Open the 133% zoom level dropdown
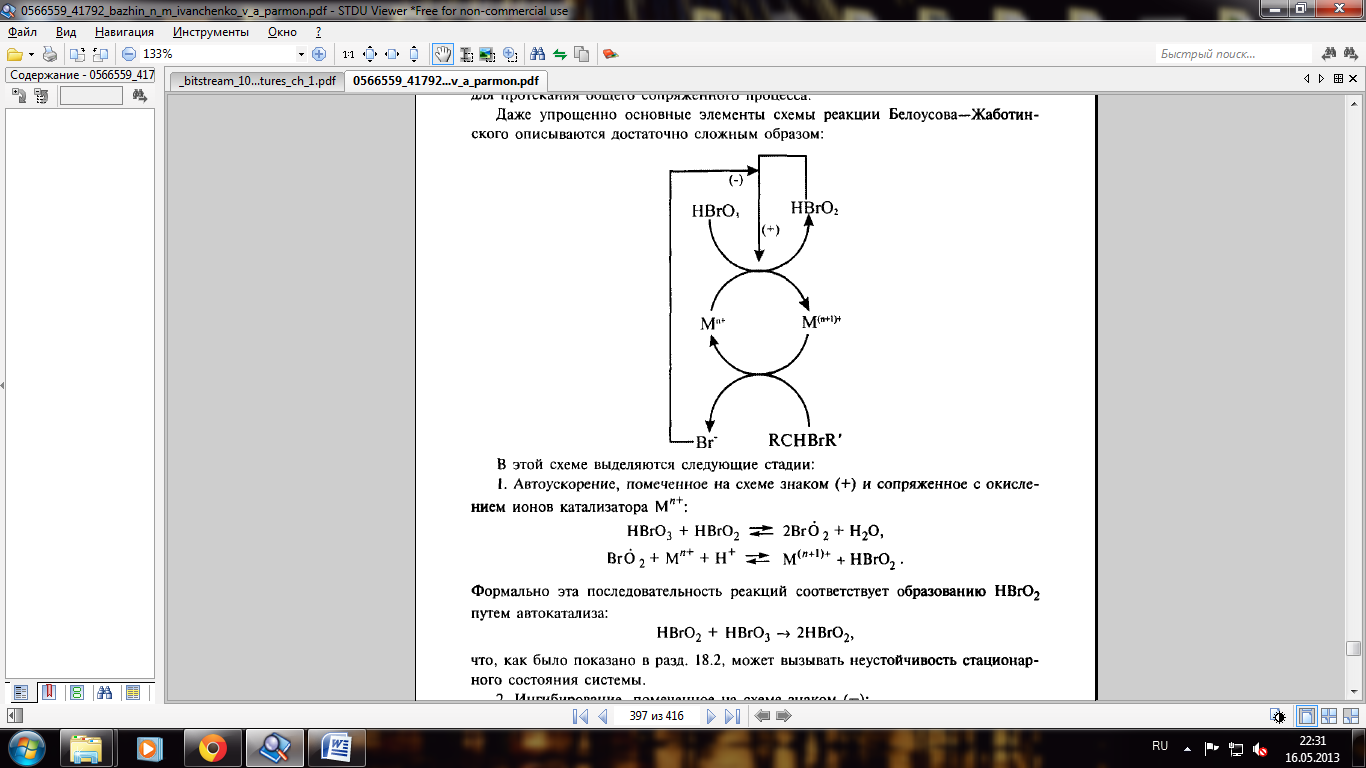 click(302, 54)
